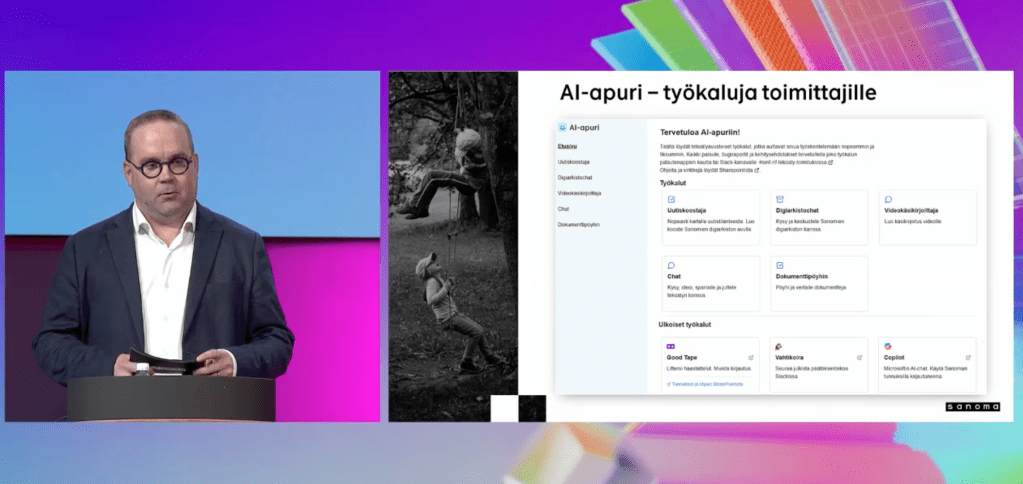Go to Digiarkistochat in the sidebar
Screen dimensions: 1023x484
[575, 177]
